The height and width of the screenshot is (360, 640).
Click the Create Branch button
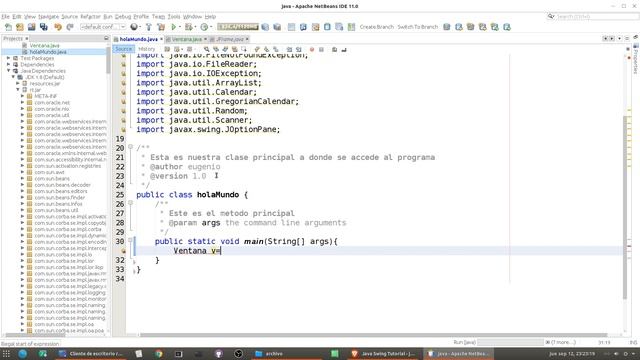[377, 27]
